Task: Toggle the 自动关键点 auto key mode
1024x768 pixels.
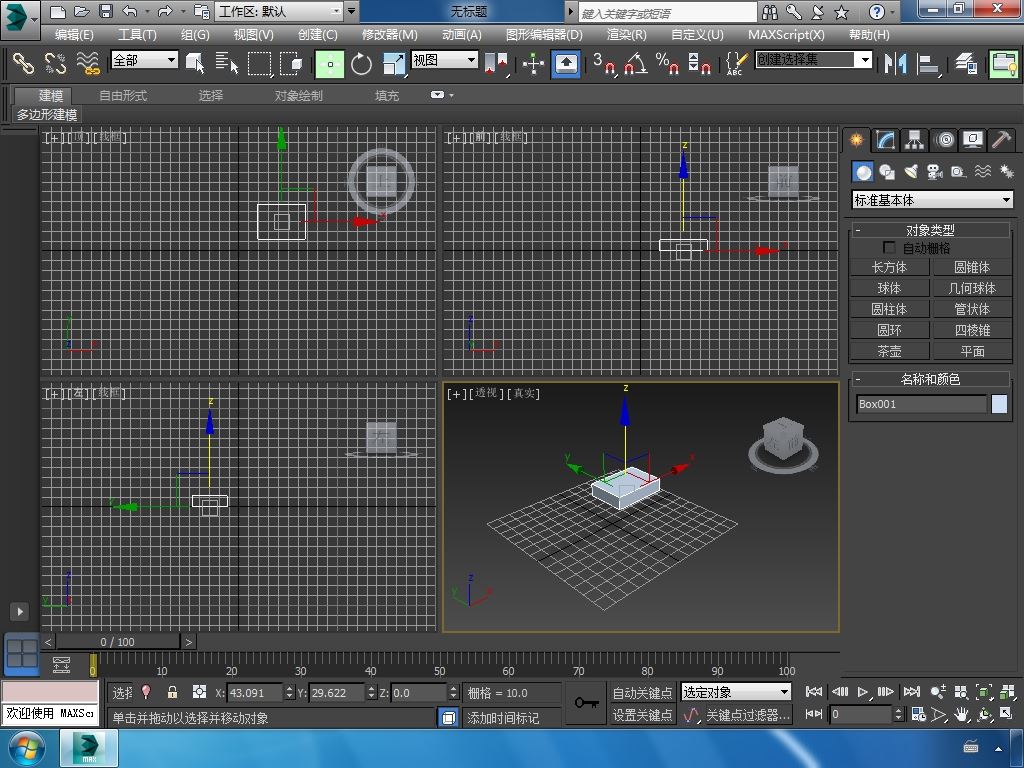Action: click(642, 692)
